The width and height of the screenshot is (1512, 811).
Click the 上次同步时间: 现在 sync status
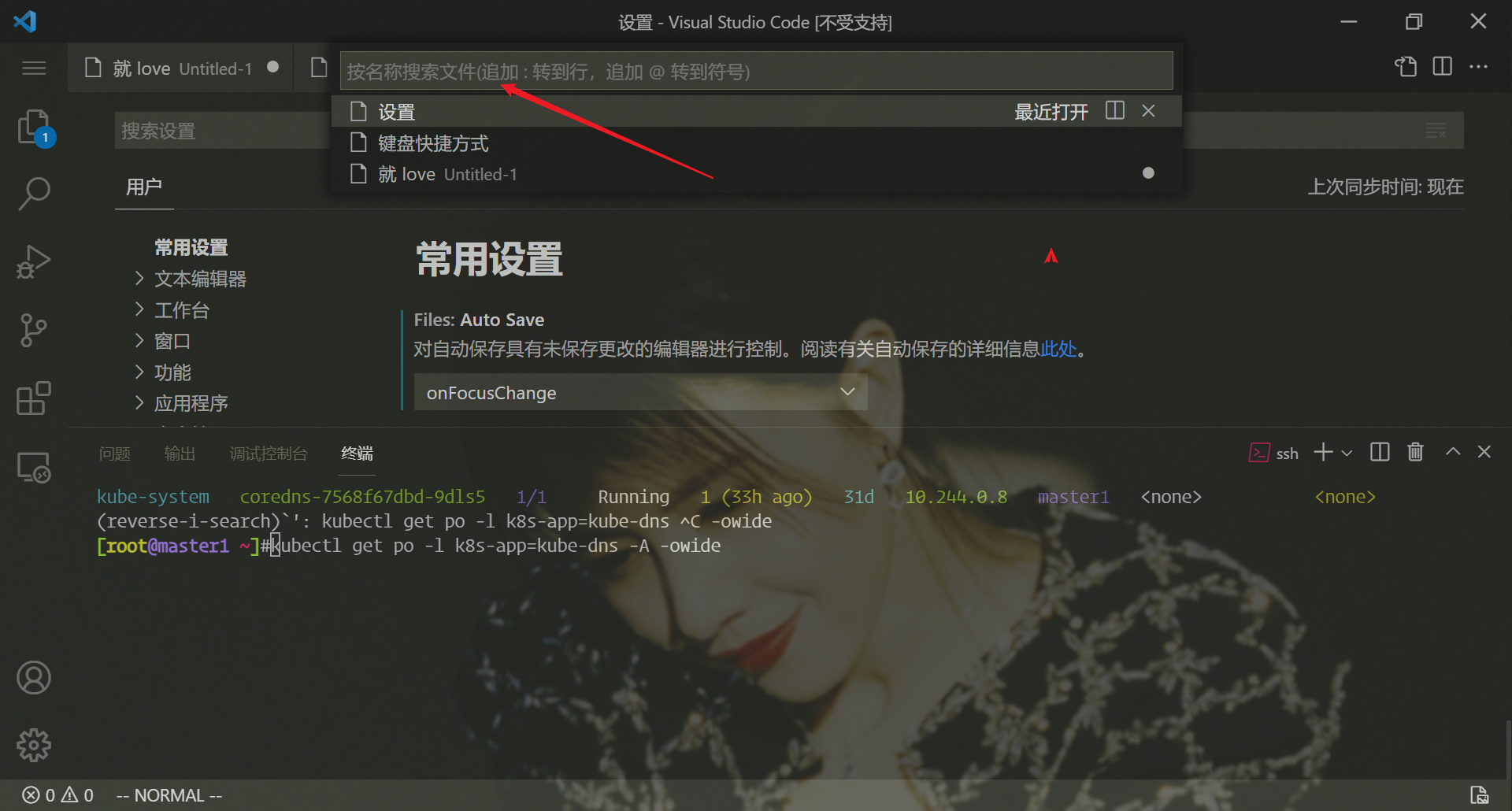click(x=1385, y=187)
